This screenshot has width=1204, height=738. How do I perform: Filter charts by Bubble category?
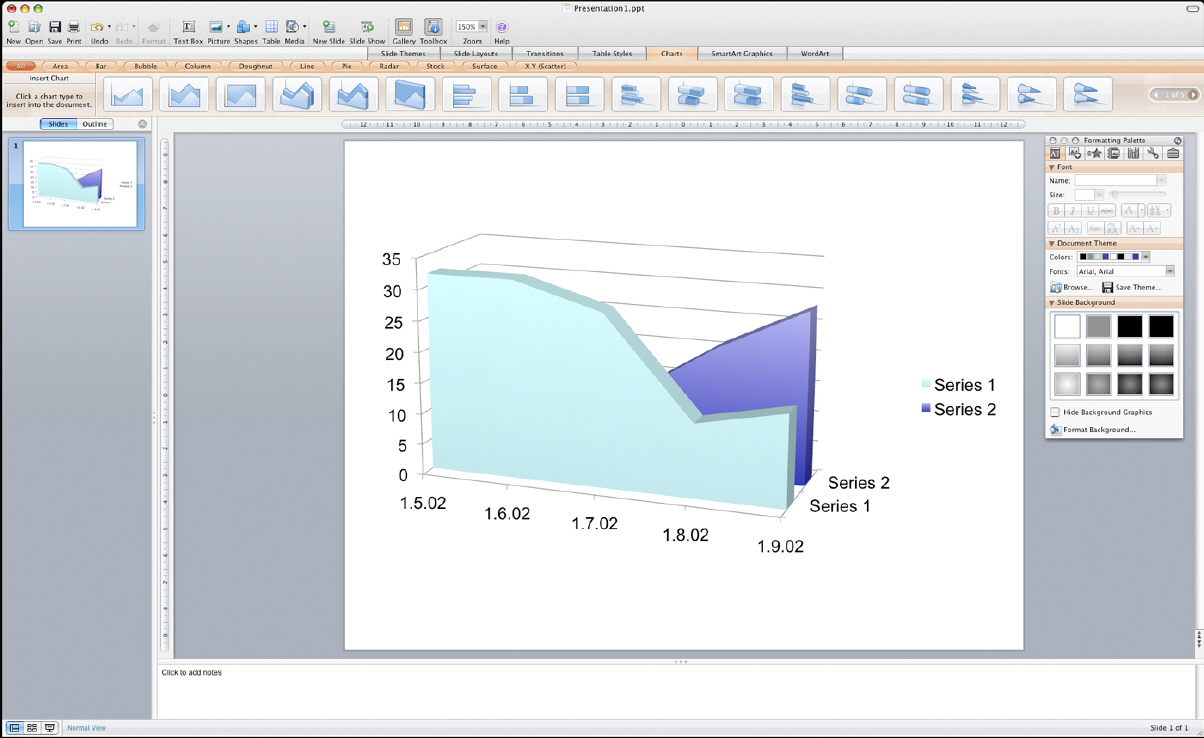146,66
